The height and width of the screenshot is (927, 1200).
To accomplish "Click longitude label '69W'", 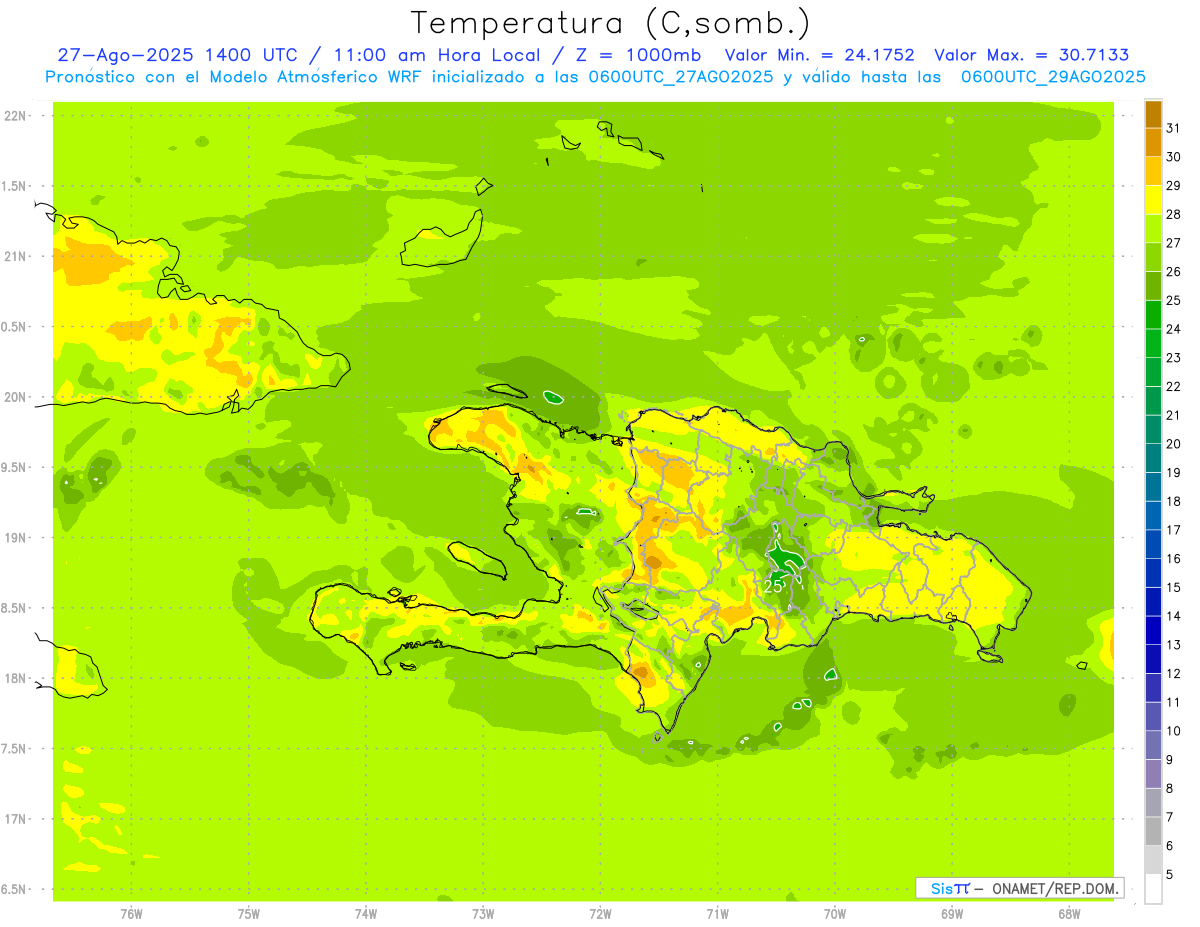I will click(x=952, y=914).
